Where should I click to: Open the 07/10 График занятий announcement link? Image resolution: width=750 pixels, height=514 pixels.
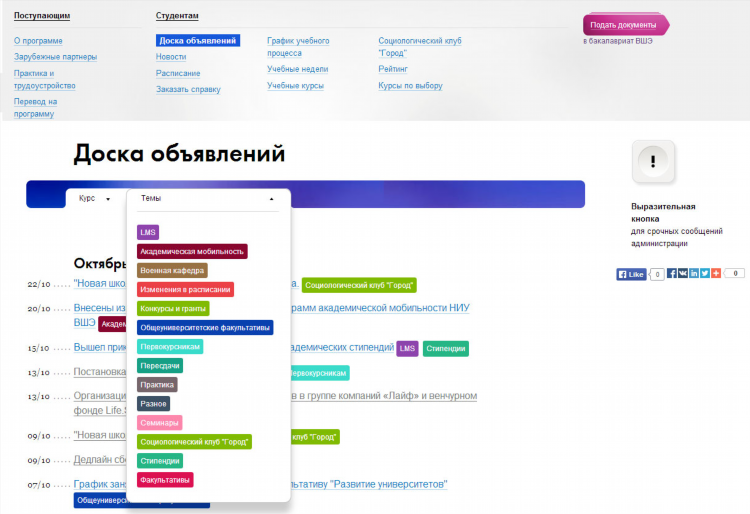point(100,484)
